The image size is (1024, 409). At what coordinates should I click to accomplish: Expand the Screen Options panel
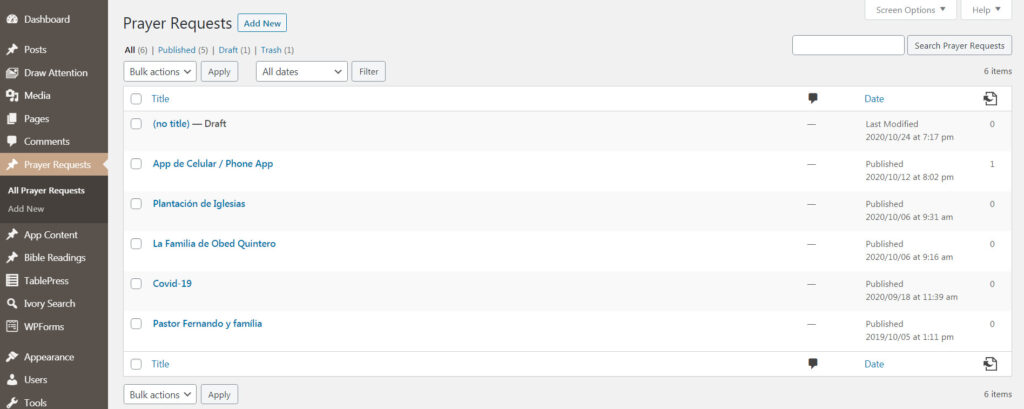pyautogui.click(x=909, y=10)
